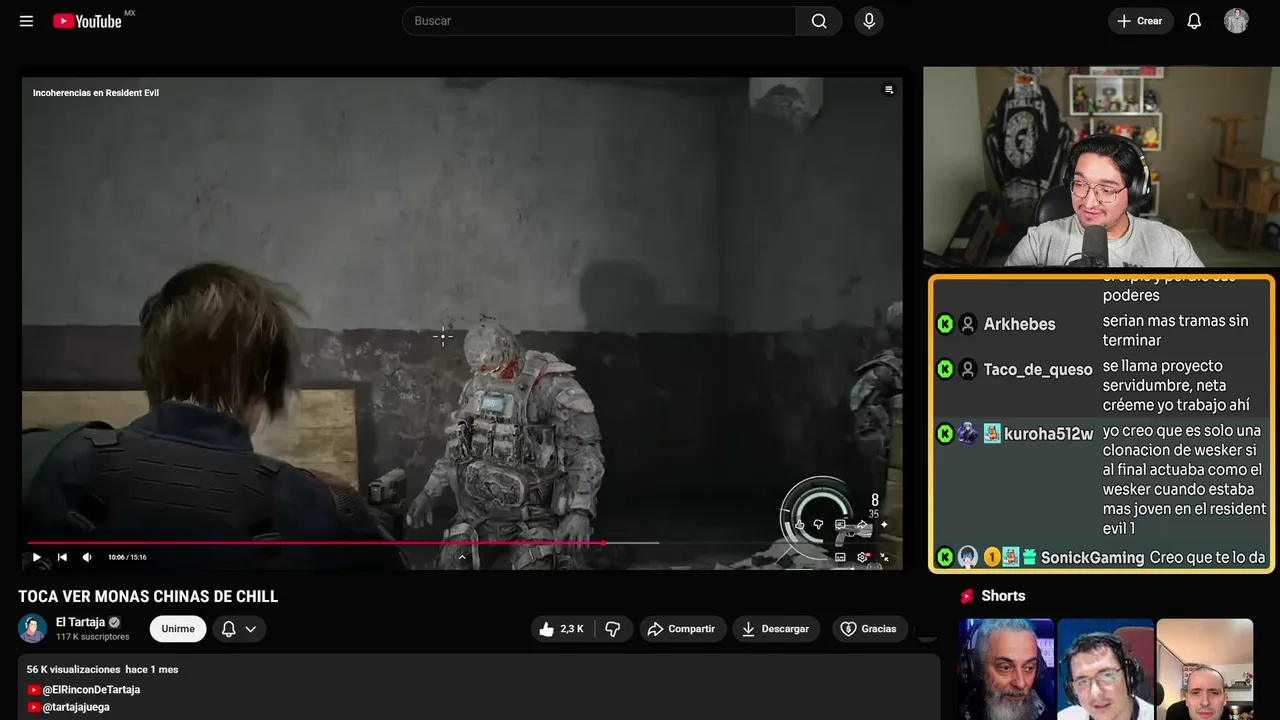Click the 'serian mas tramas sin terminar' message
The width and height of the screenshot is (1280, 720).
(1175, 331)
